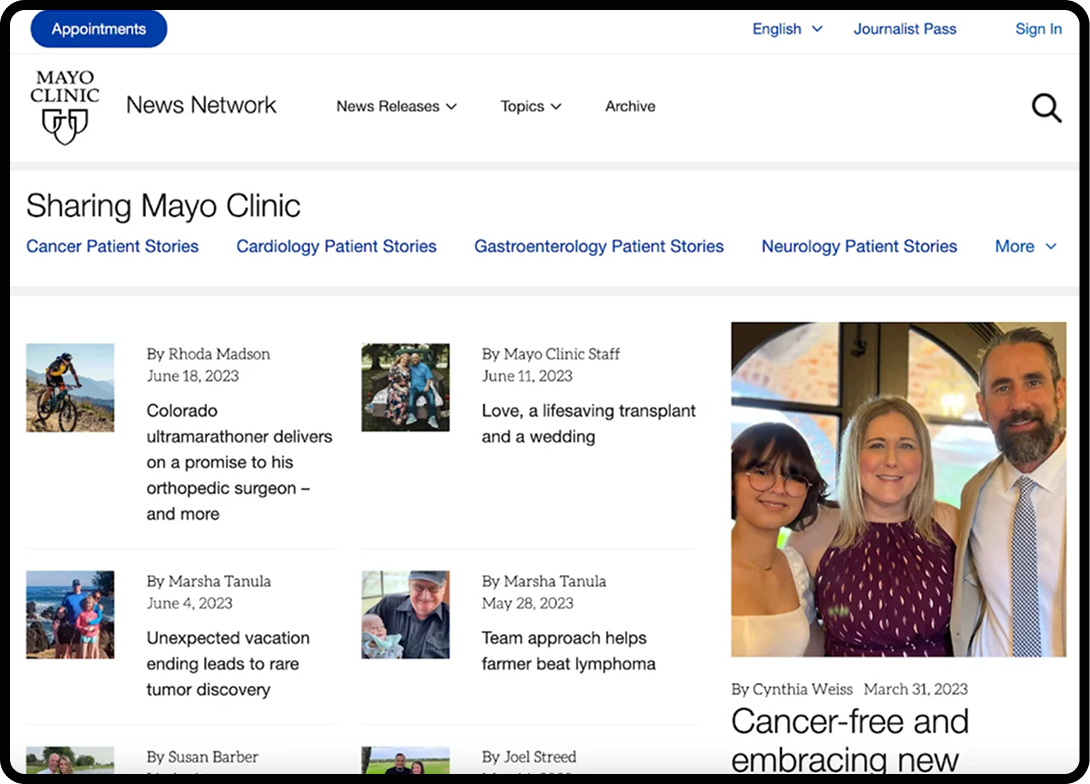Select Cardiology Patient Stories tab

click(x=336, y=246)
